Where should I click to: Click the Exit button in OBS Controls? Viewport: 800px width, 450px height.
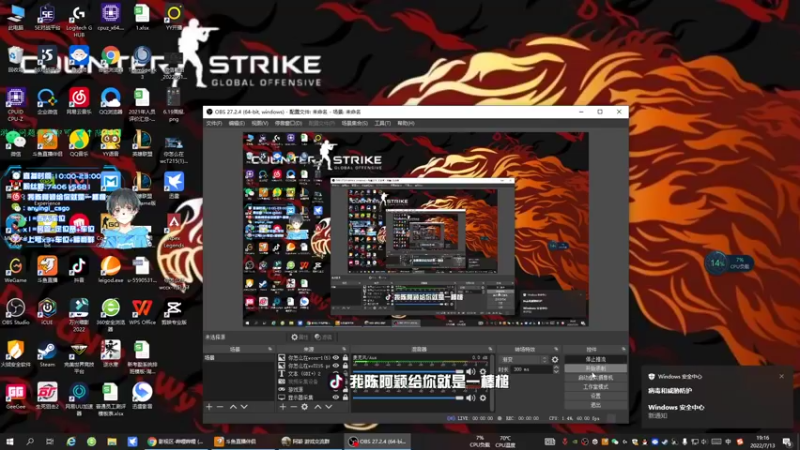(595, 405)
